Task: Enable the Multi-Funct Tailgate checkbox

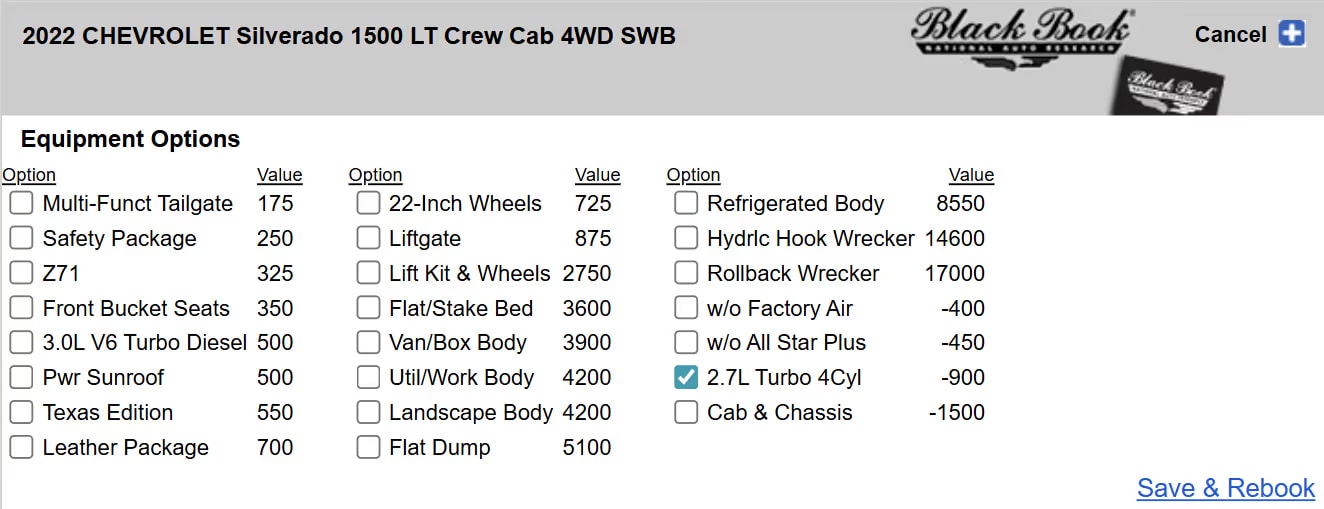Action: point(22,204)
